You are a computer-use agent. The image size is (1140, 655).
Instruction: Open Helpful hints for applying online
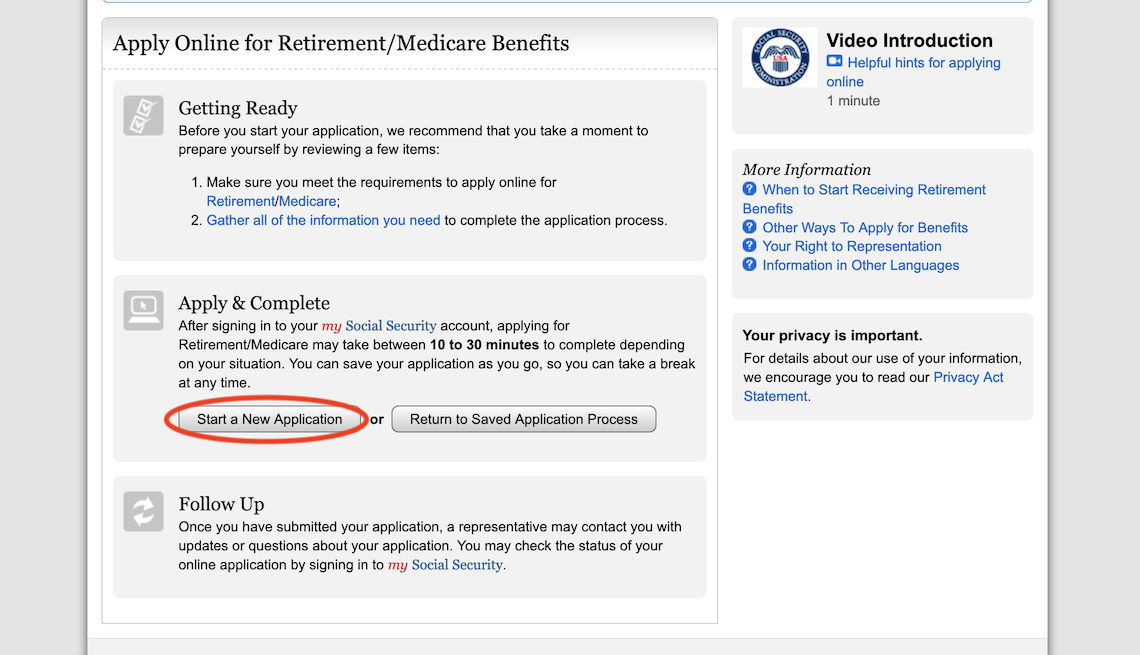(x=921, y=62)
